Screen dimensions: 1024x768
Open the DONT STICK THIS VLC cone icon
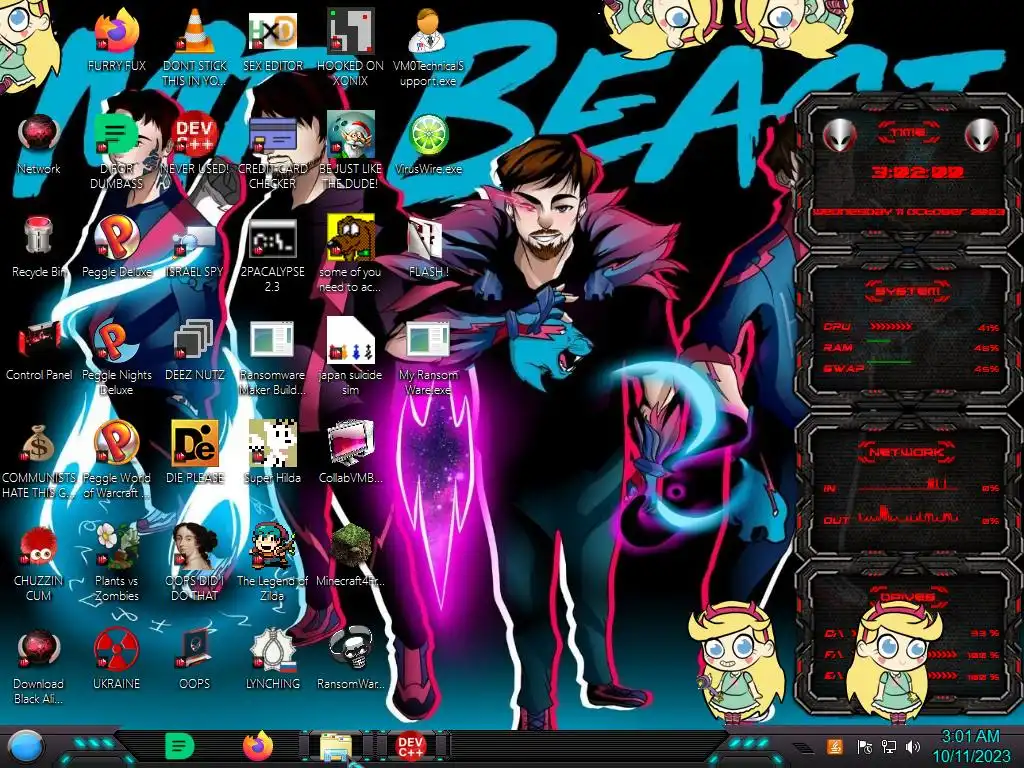195,33
